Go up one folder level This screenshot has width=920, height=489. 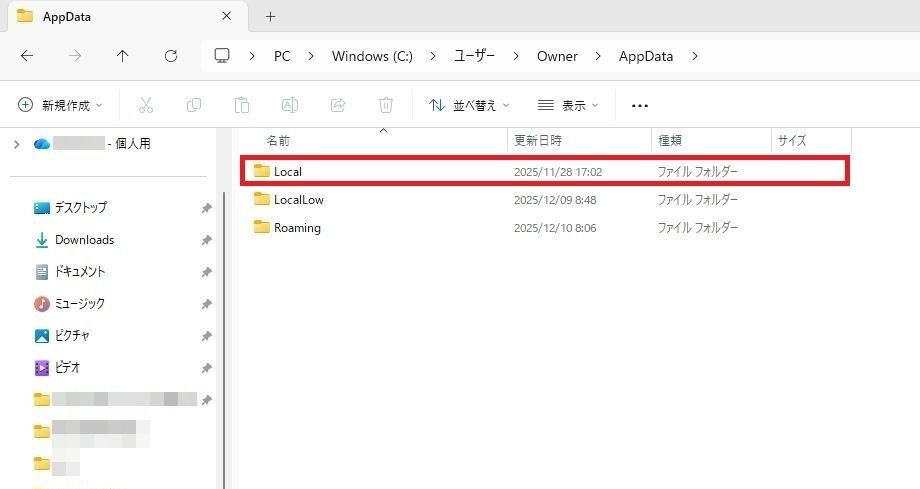(123, 56)
